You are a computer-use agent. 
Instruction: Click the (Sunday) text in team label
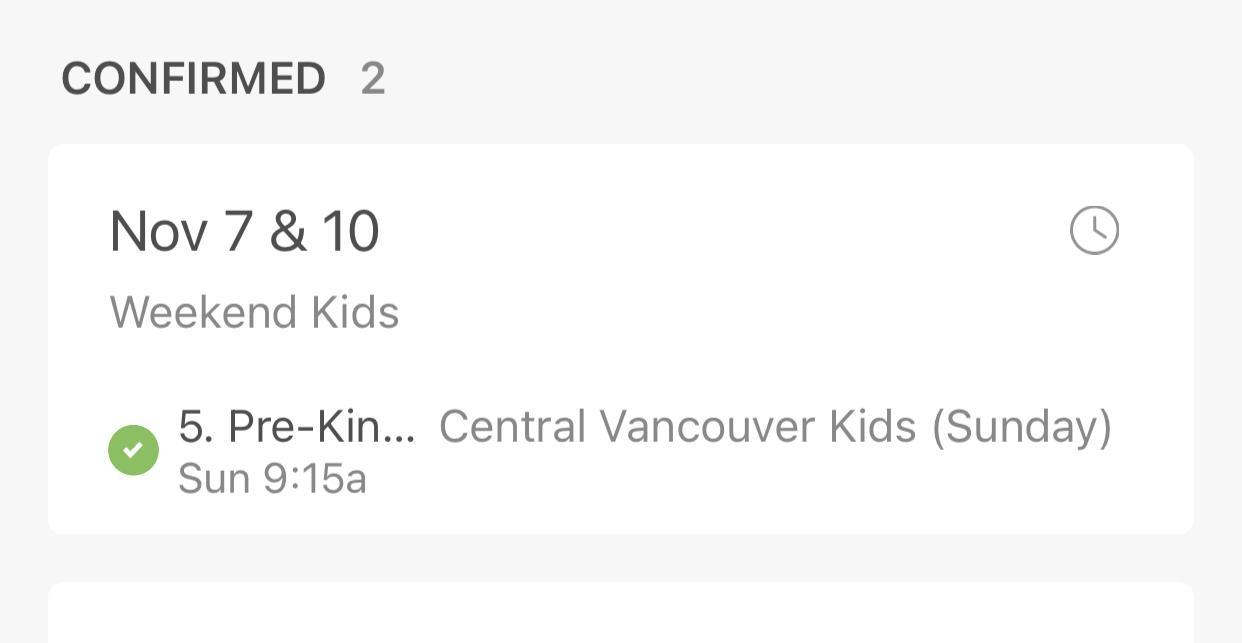click(1022, 428)
